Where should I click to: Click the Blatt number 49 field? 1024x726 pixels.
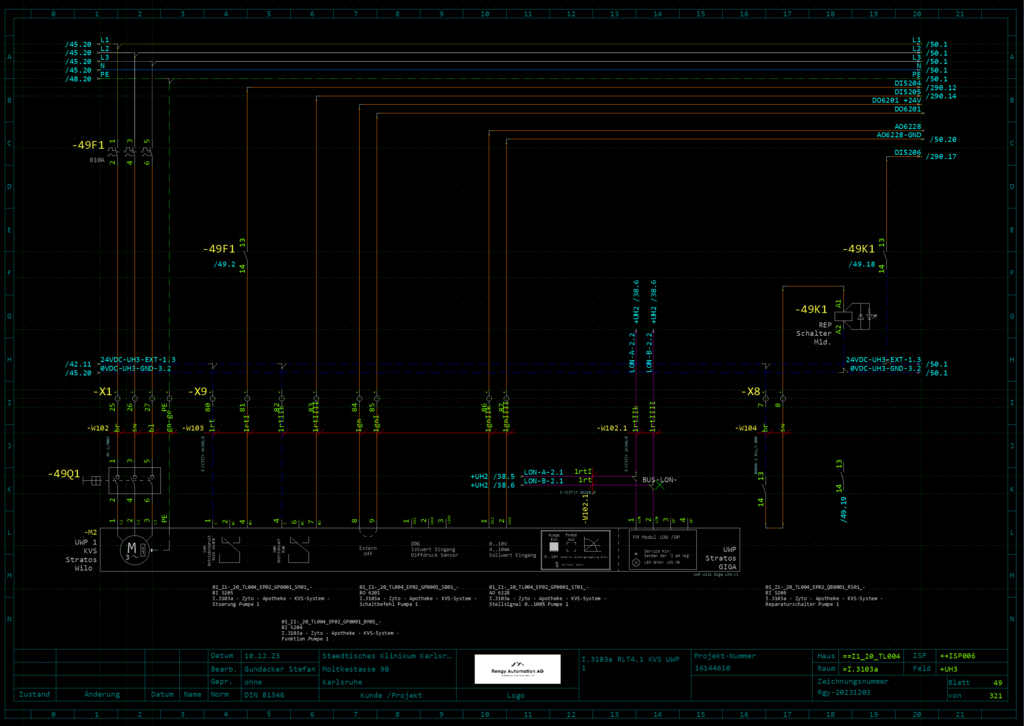pyautogui.click(x=996, y=681)
